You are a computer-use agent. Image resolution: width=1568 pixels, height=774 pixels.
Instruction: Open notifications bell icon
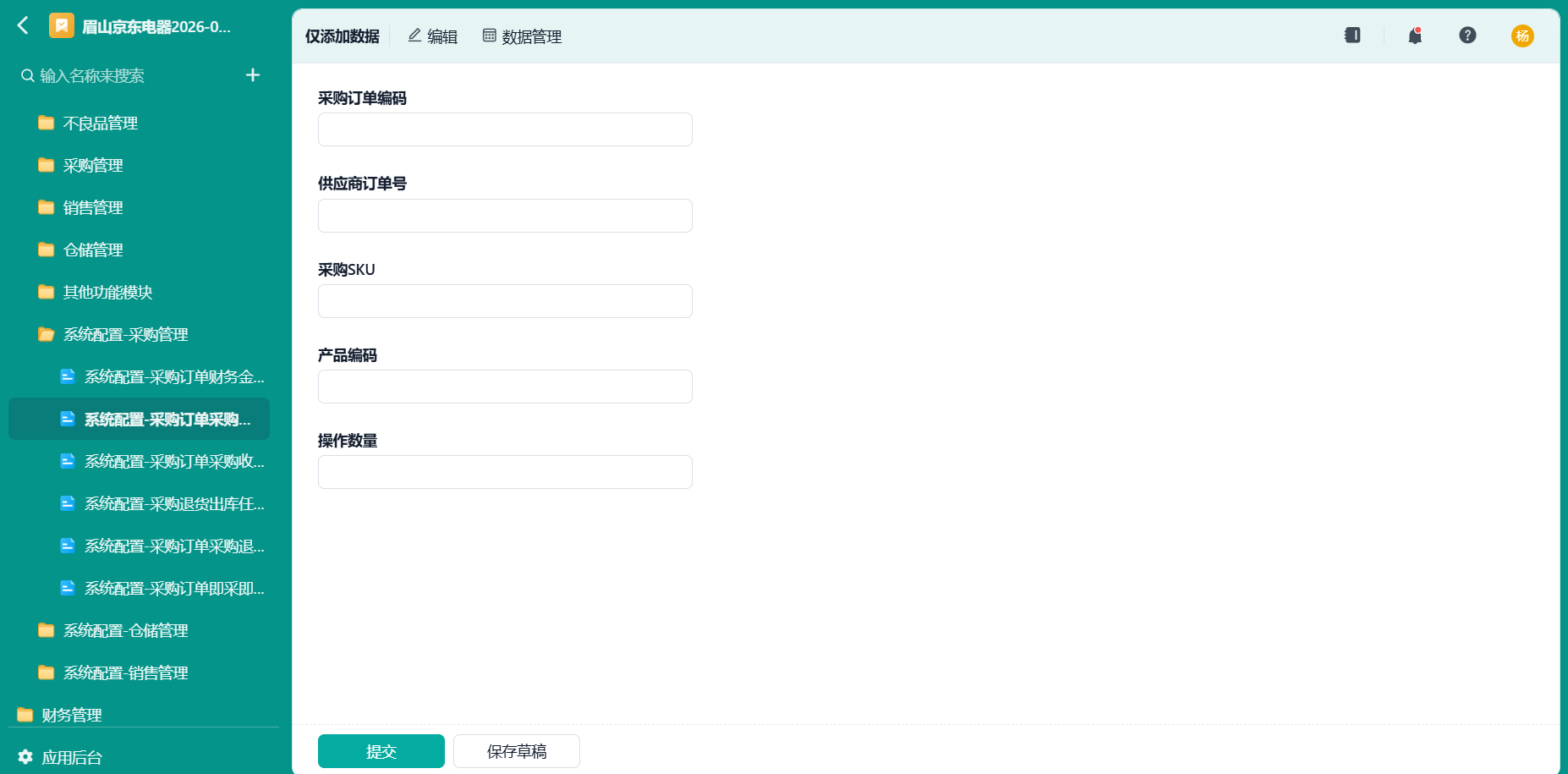pos(1415,36)
